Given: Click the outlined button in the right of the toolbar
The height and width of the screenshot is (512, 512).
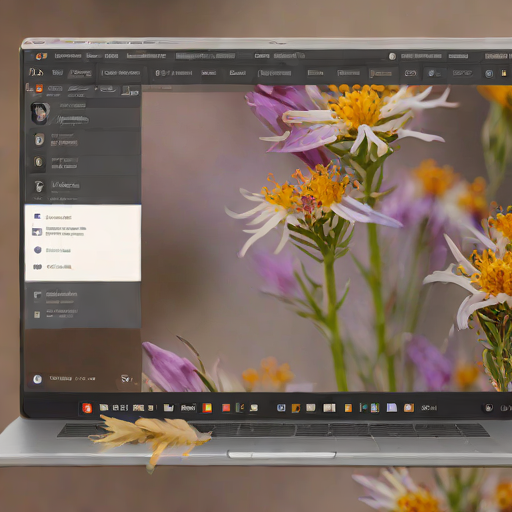Looking at the screenshot, I should [x=410, y=73].
